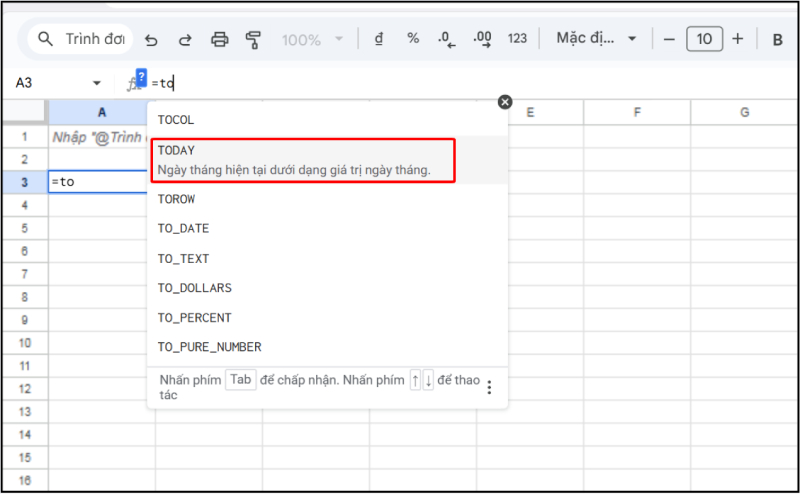This screenshot has width=800, height=494.
Task: Open the zoom 100% dropdown
Action: tap(312, 40)
